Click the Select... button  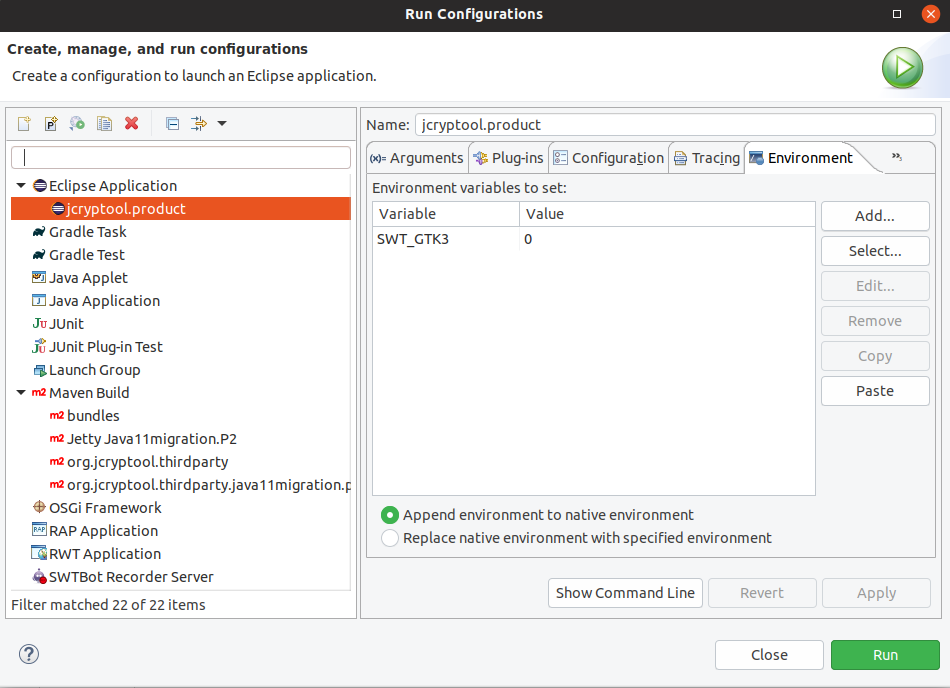pyautogui.click(x=875, y=251)
